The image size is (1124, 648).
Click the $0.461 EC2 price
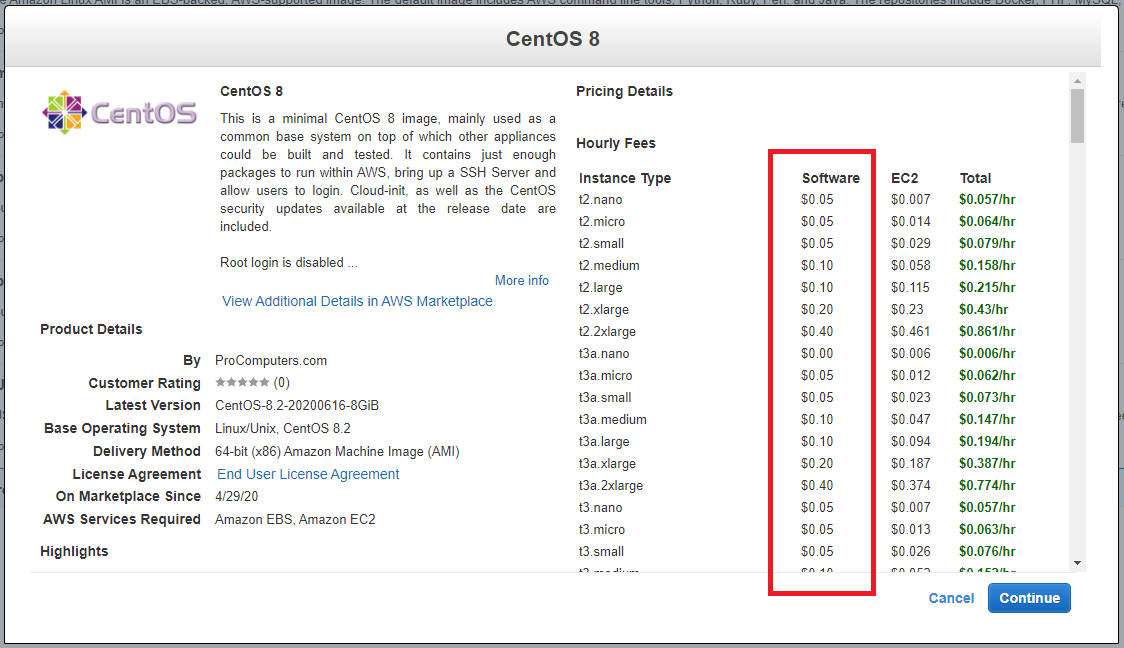[x=910, y=331]
